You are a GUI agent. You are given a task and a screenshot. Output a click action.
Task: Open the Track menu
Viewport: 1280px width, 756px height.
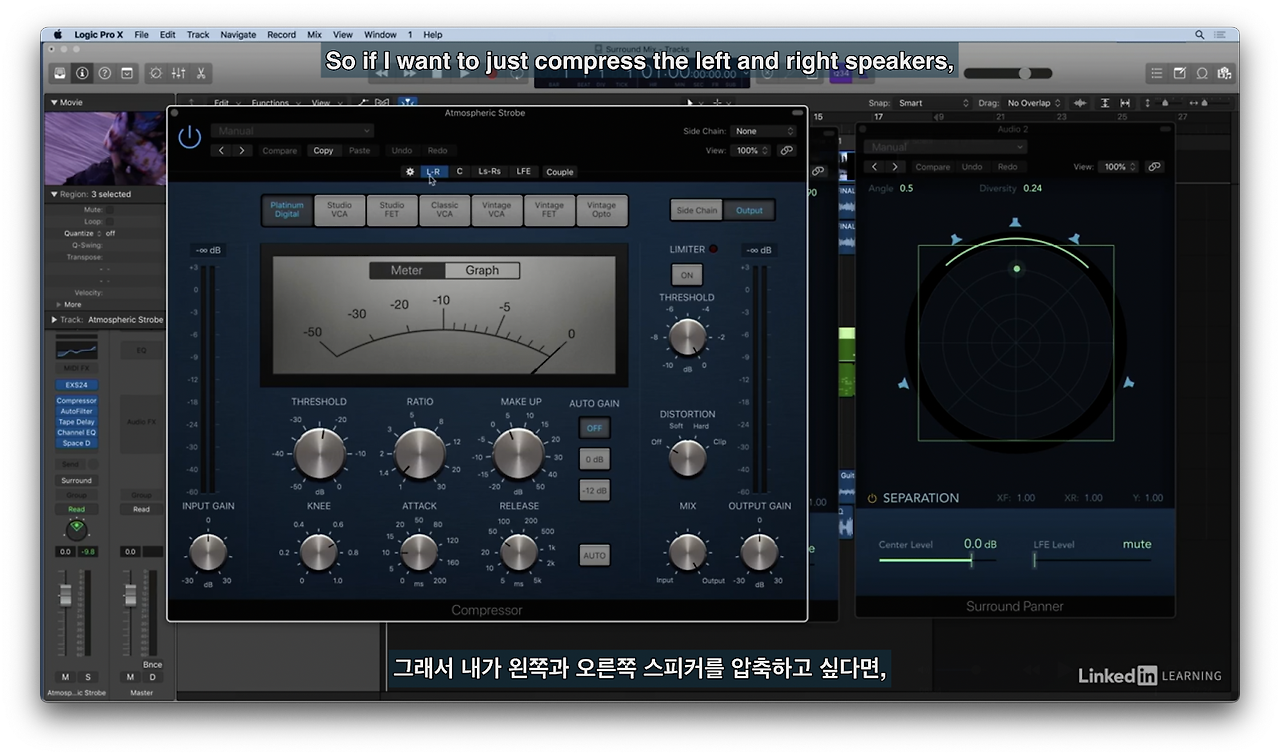198,35
